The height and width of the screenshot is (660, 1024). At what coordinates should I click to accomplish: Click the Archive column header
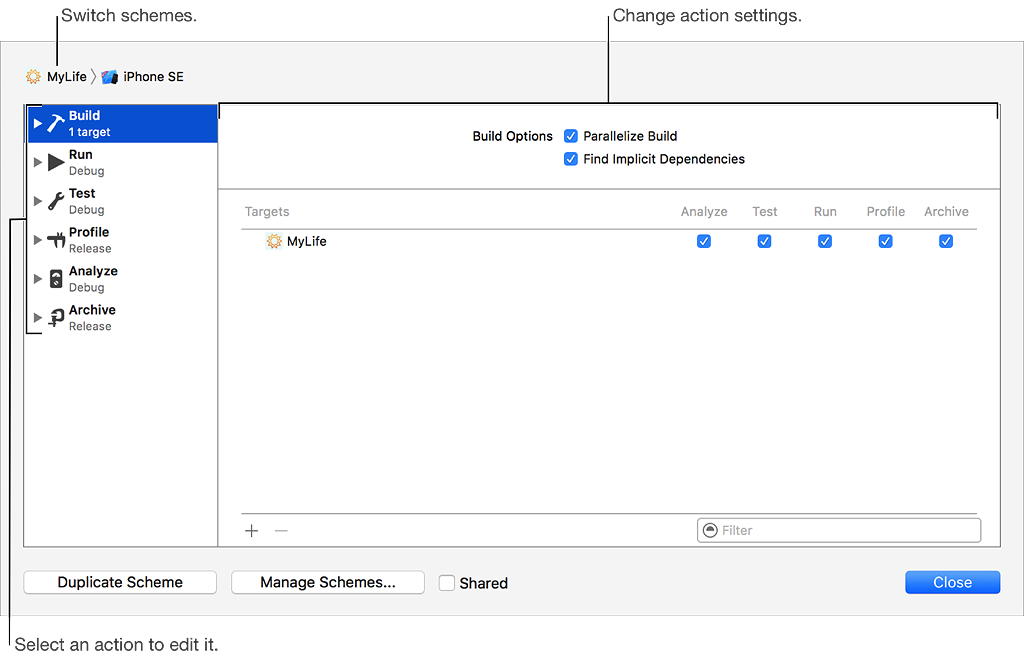(946, 212)
